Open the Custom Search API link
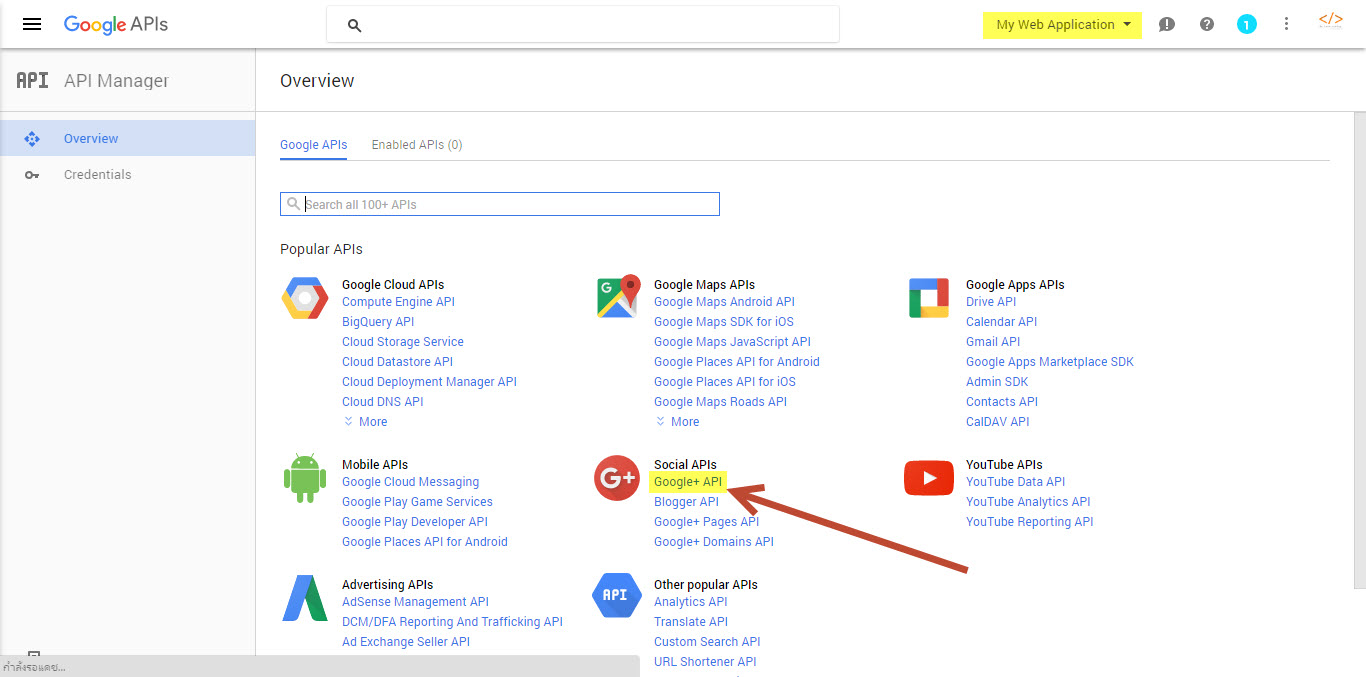Viewport: 1366px width, 677px height. point(707,642)
